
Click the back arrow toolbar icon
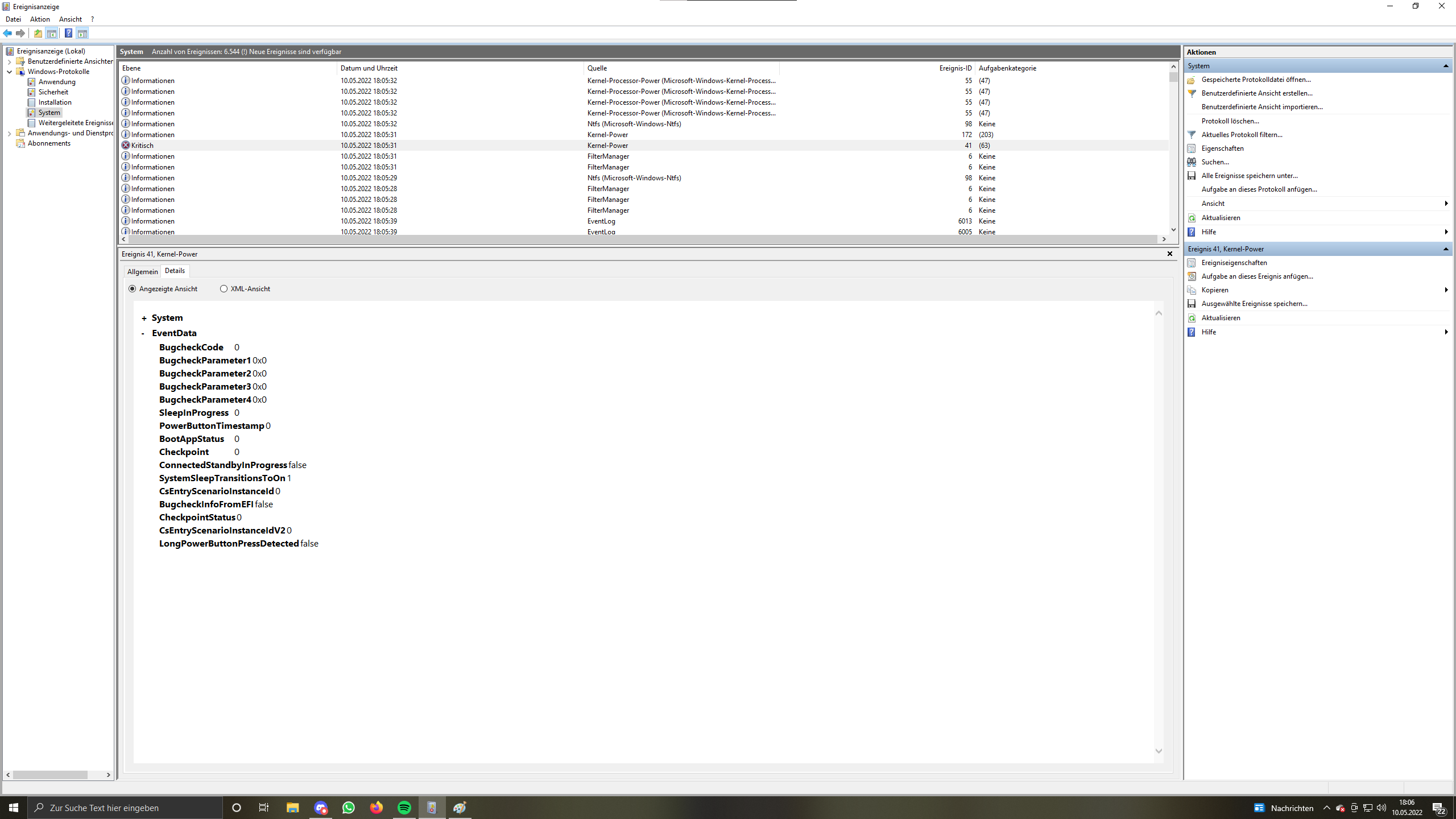point(7,33)
